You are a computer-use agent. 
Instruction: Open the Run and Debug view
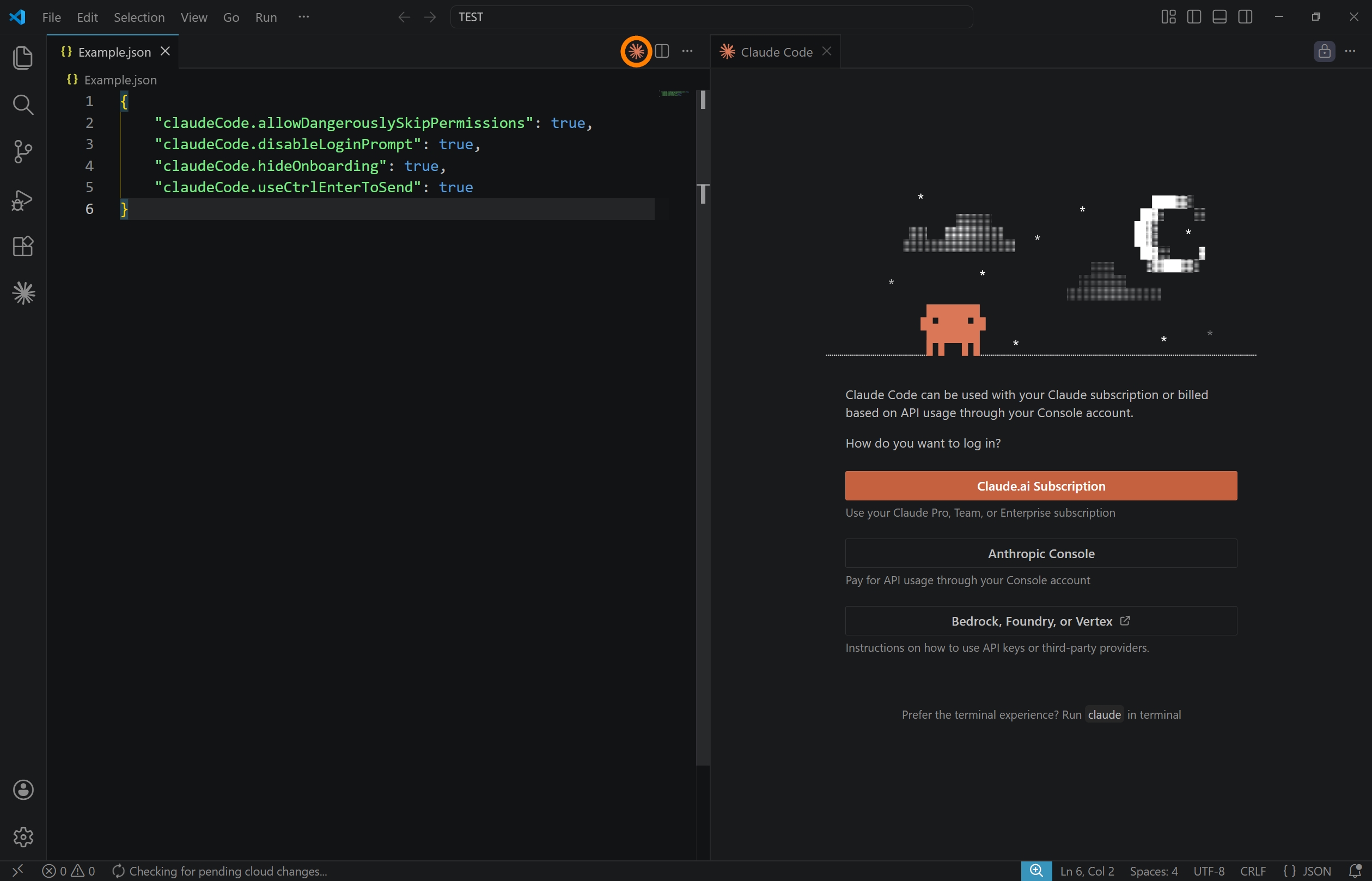pos(23,200)
